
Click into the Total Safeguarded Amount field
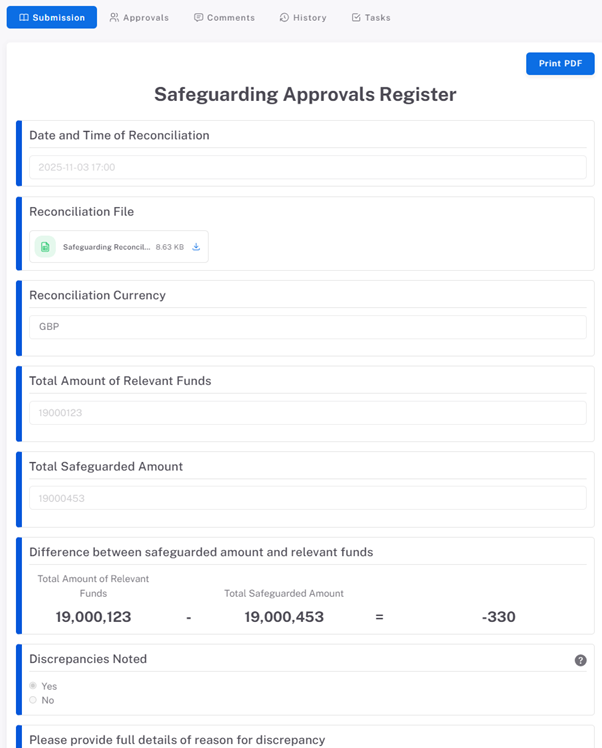tap(307, 498)
